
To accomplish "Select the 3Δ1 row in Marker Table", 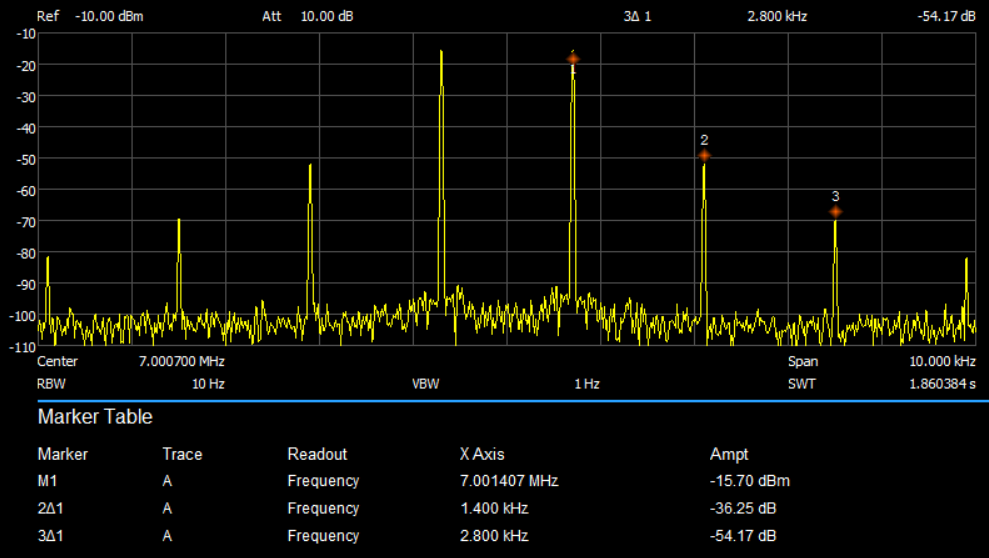I will (x=52, y=535).
